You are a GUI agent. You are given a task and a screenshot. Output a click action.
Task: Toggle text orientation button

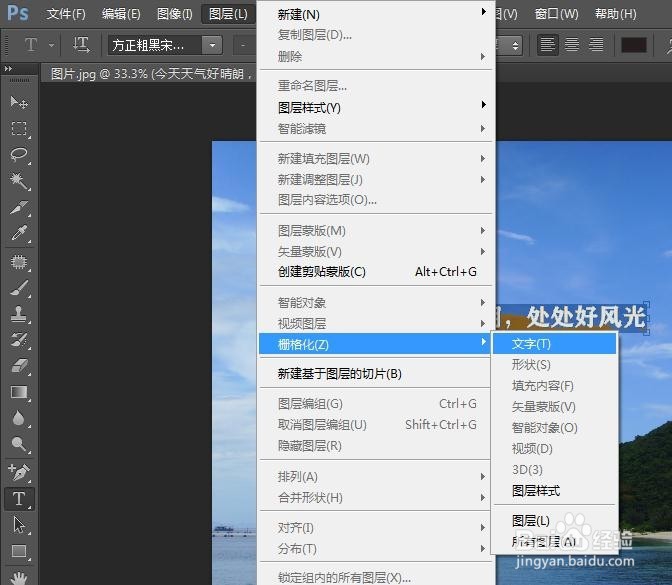81,45
